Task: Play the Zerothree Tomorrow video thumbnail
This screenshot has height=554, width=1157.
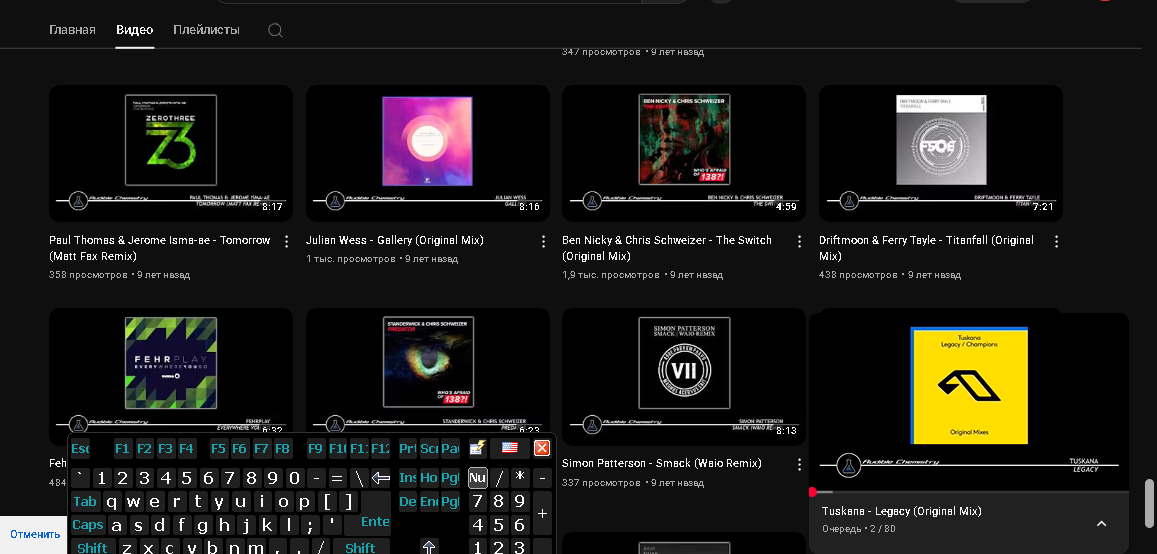Action: (170, 153)
